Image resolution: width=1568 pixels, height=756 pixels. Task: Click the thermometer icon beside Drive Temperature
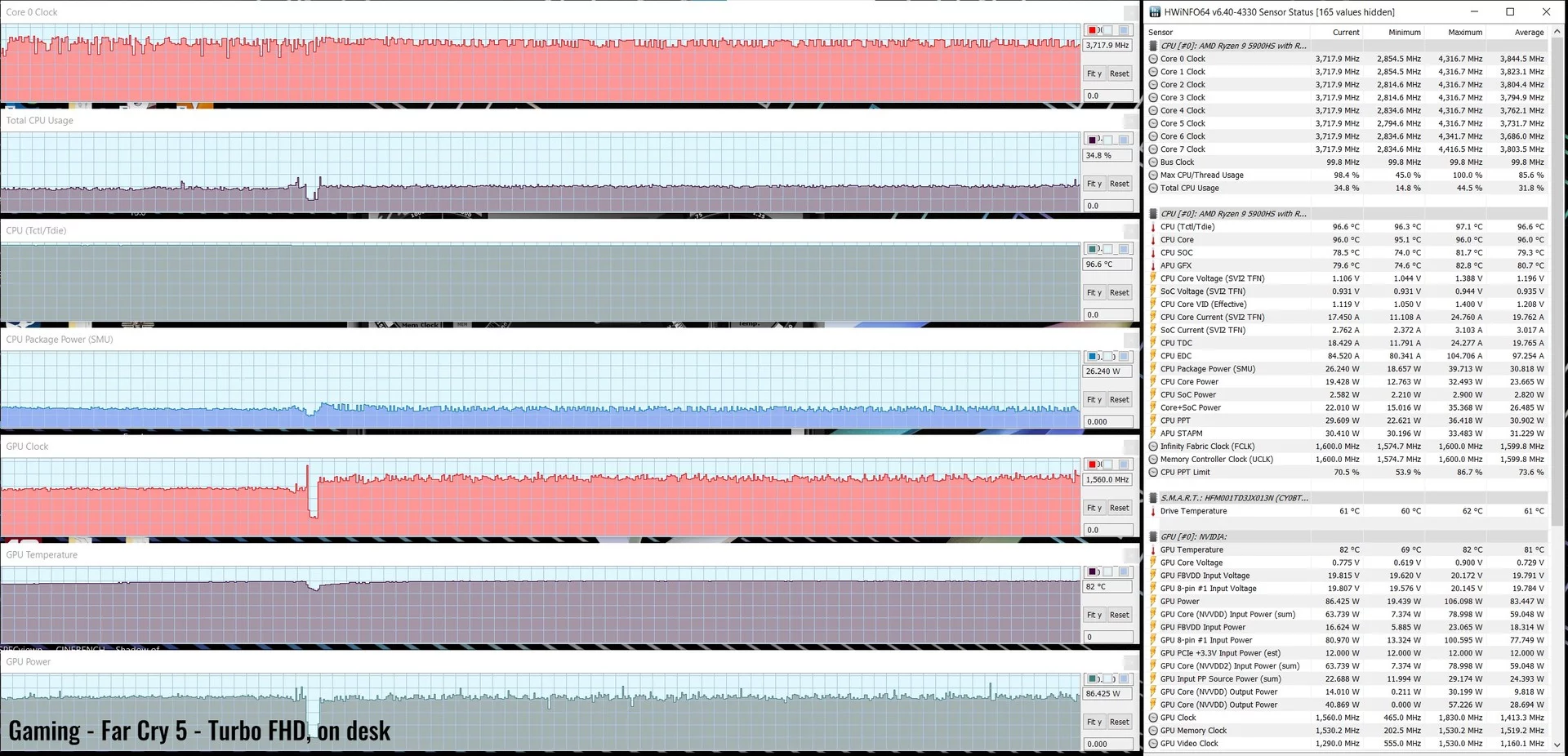[1153, 511]
